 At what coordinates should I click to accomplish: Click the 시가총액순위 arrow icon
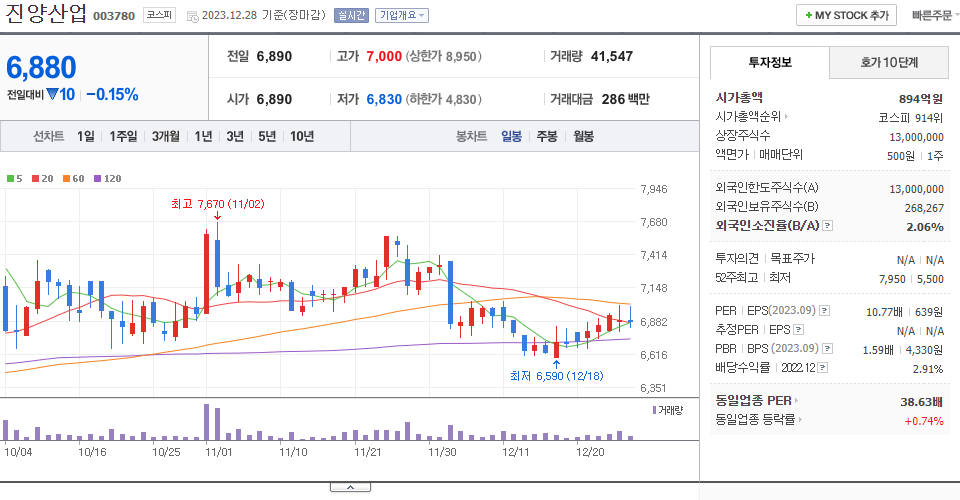(787, 117)
